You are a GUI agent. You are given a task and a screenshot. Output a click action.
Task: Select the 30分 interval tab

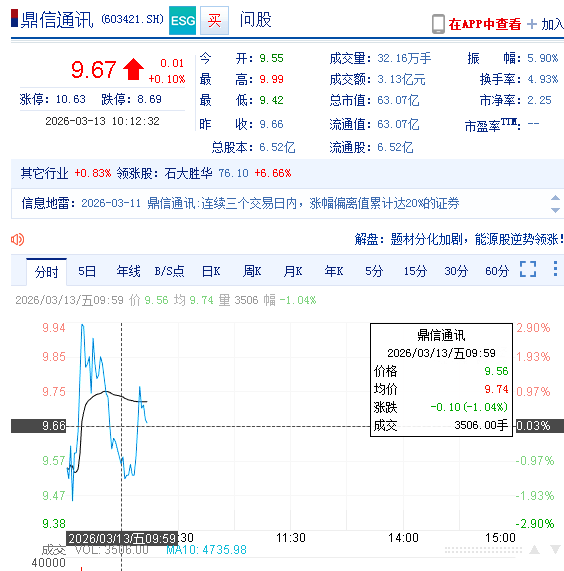[456, 271]
